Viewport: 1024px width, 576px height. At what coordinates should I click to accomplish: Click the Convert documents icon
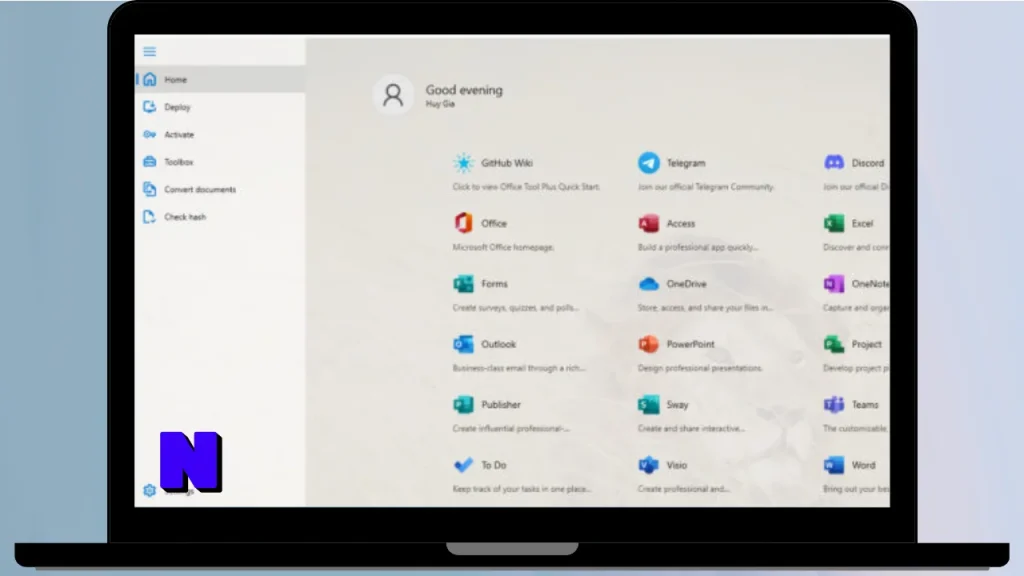pos(150,189)
